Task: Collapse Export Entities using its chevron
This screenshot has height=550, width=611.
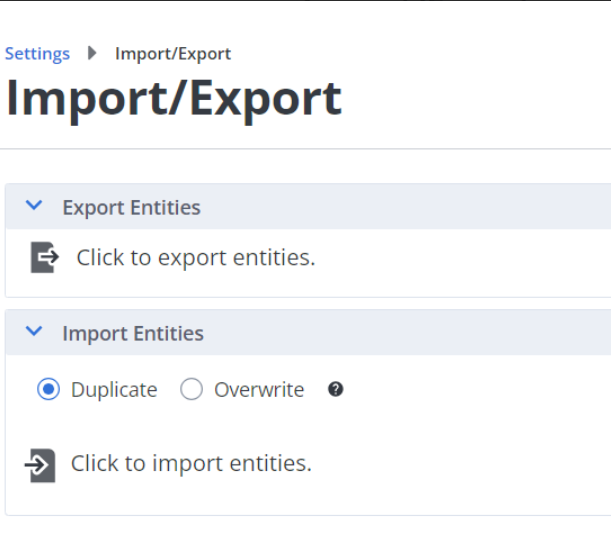Action: 34,206
